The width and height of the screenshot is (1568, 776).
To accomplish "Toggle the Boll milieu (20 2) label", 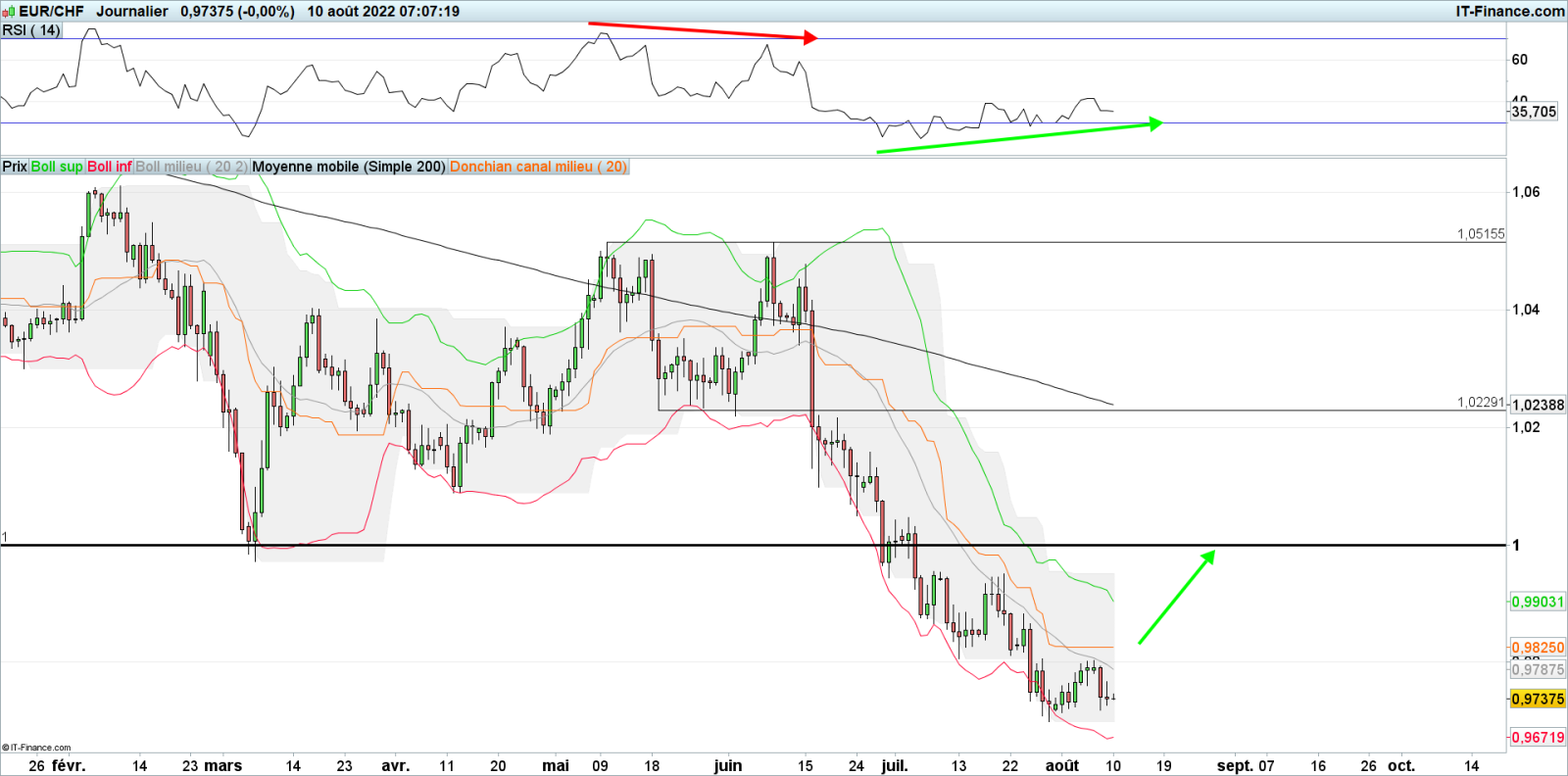I will pyautogui.click(x=191, y=167).
